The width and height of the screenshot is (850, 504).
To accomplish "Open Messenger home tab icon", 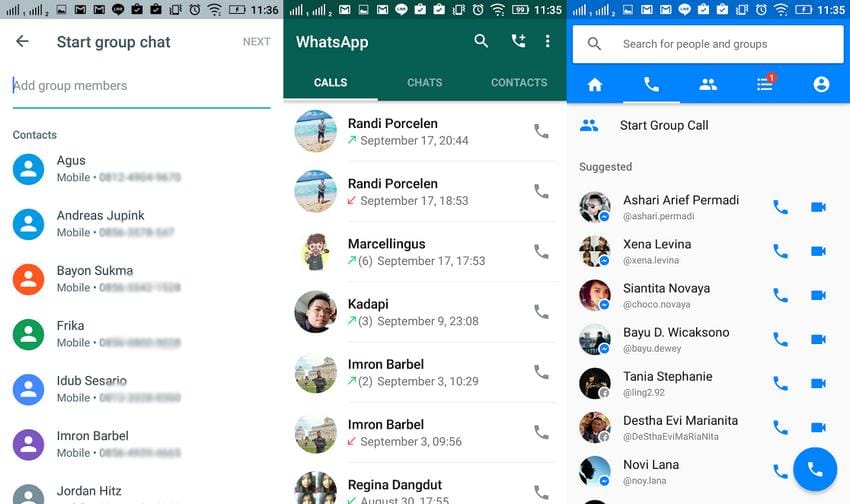I will coord(595,85).
